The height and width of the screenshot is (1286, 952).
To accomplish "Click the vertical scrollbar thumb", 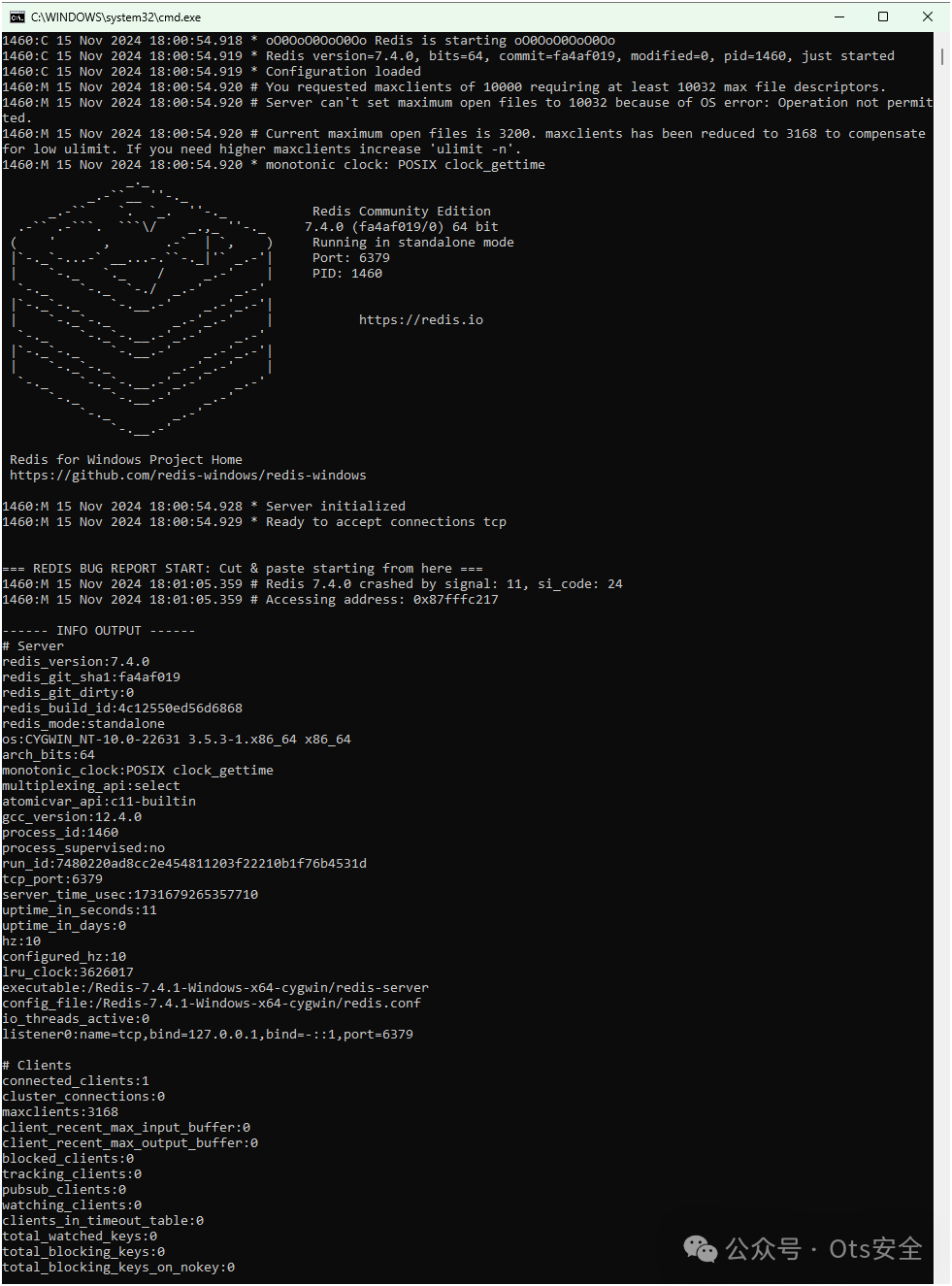I will (942, 57).
